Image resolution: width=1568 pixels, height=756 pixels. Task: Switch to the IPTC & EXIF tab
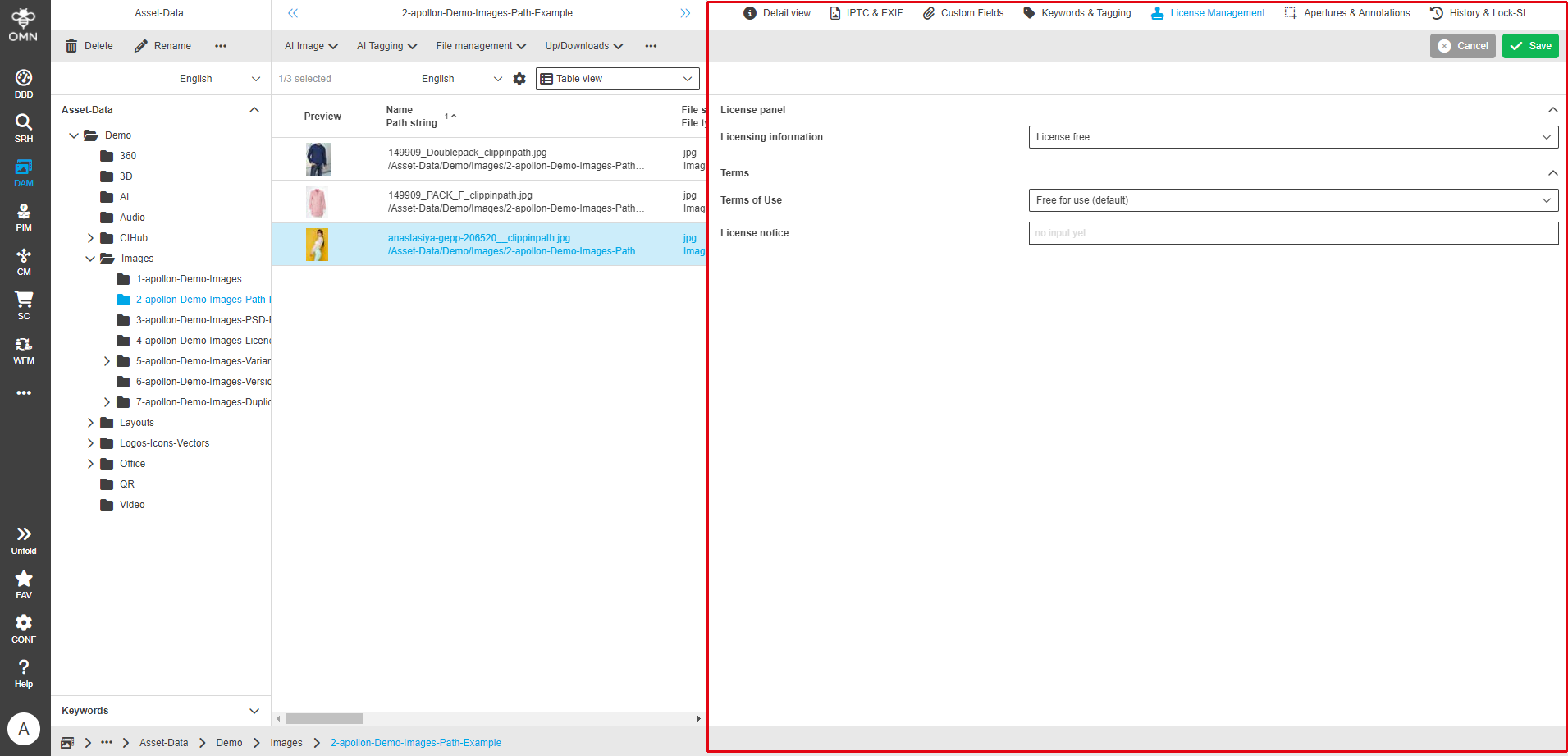pyautogui.click(x=866, y=13)
